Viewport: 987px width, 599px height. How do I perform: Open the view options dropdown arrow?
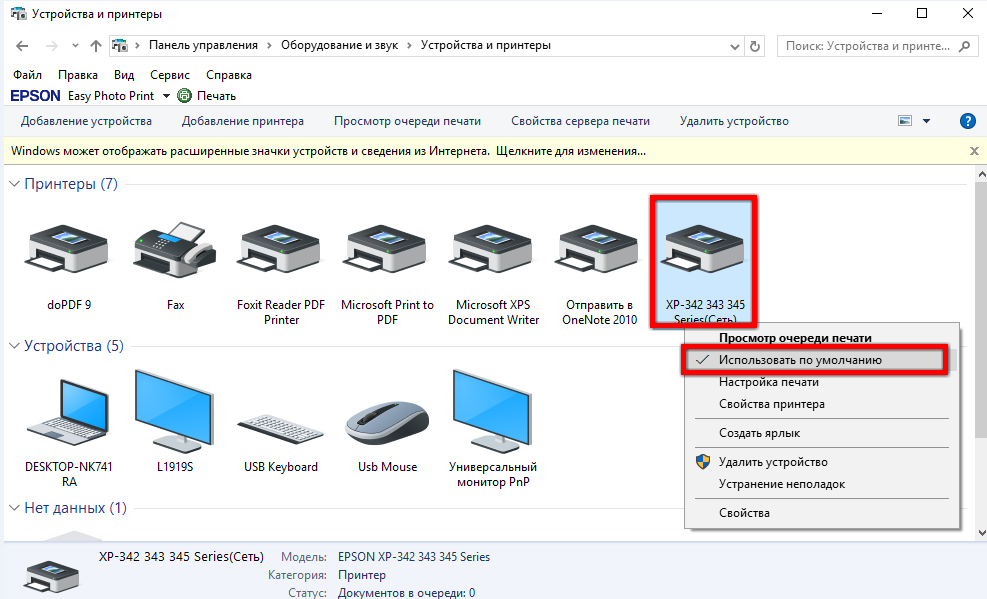tap(927, 121)
